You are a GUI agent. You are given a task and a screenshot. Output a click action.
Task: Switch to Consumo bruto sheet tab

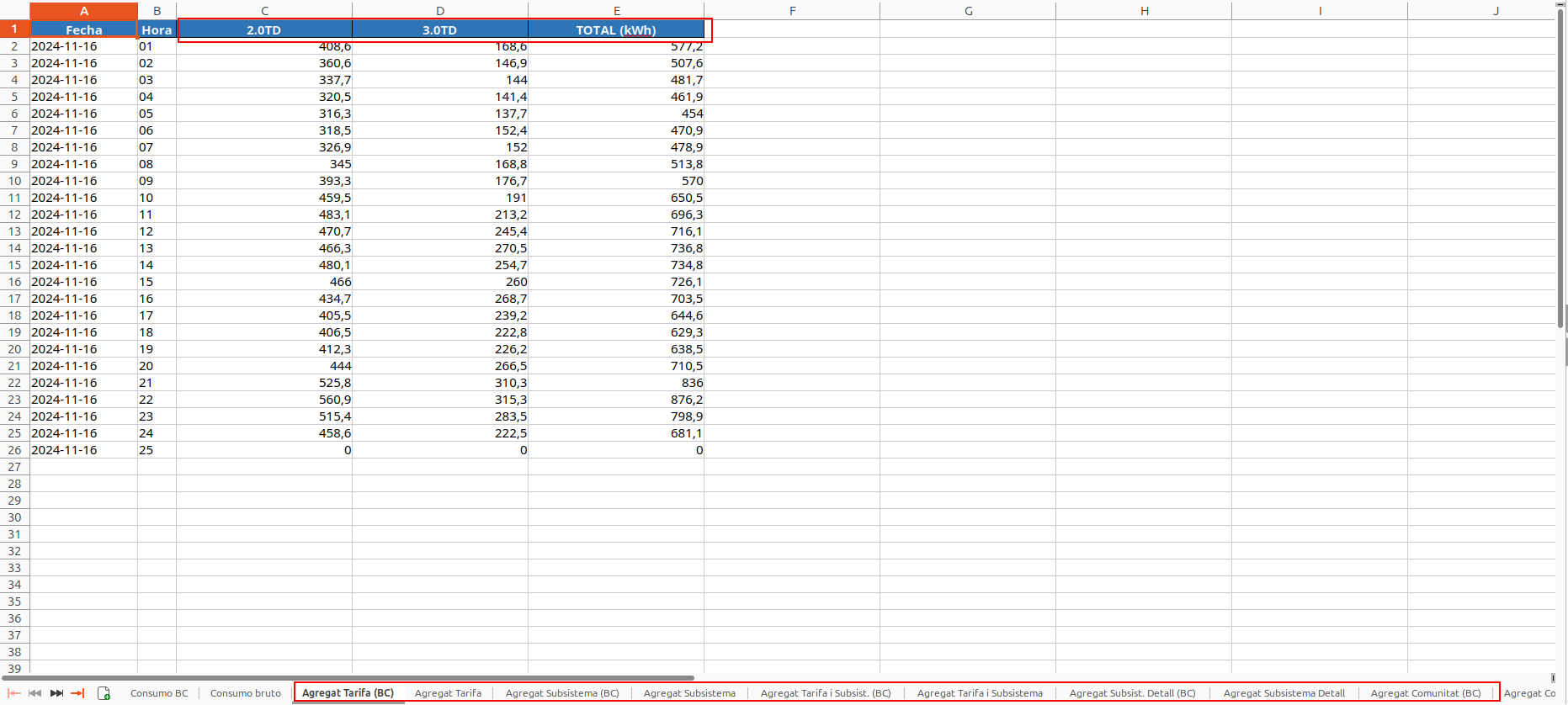tap(246, 693)
